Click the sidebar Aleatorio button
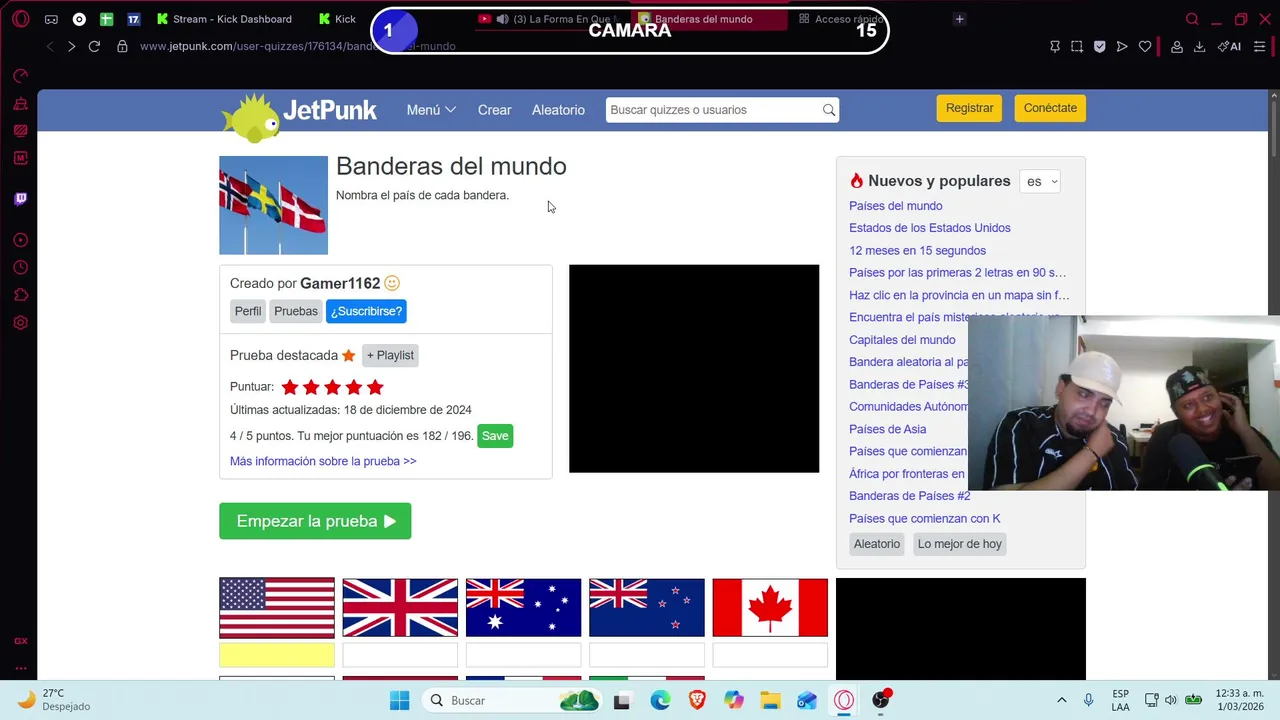1280x720 pixels. point(877,544)
